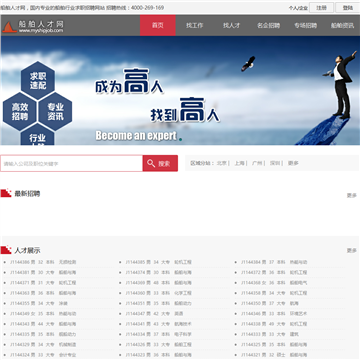
Task: Open resume J1144329
Action: point(43,345)
